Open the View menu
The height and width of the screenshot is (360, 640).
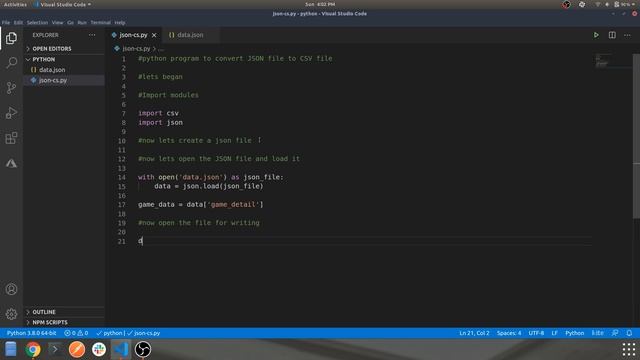click(58, 22)
